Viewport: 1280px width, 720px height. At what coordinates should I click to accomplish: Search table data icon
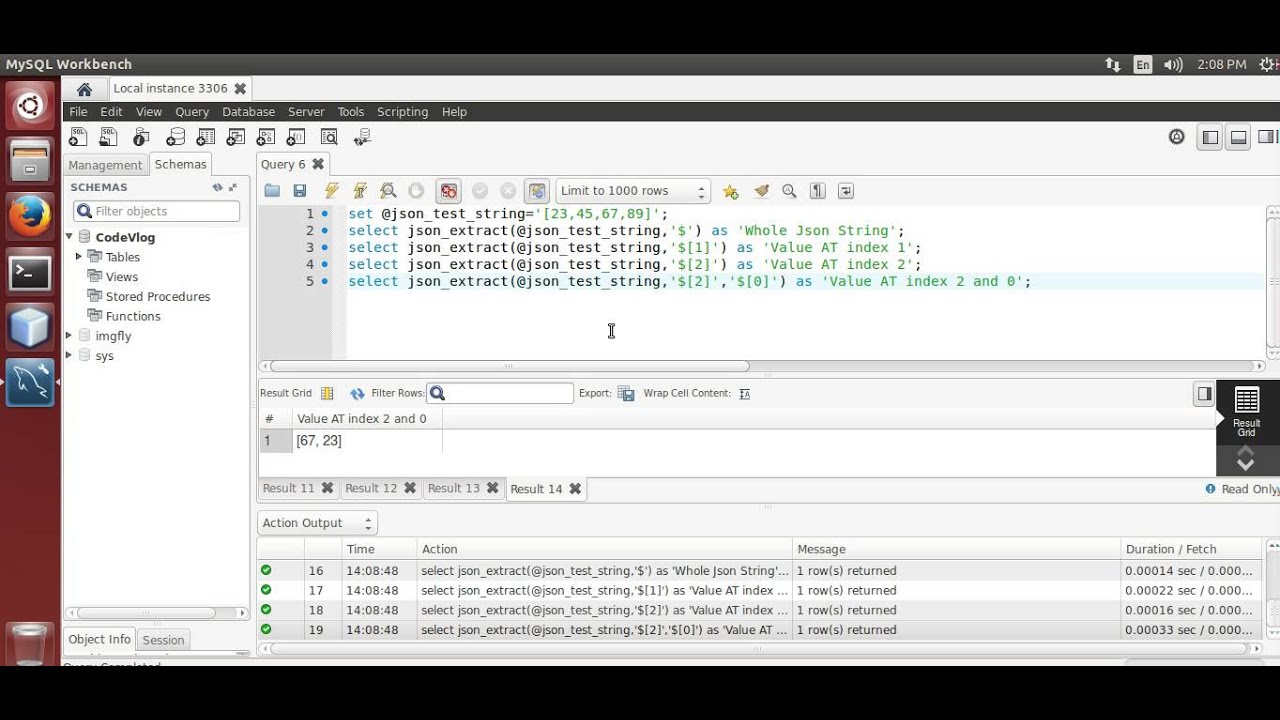tap(329, 137)
